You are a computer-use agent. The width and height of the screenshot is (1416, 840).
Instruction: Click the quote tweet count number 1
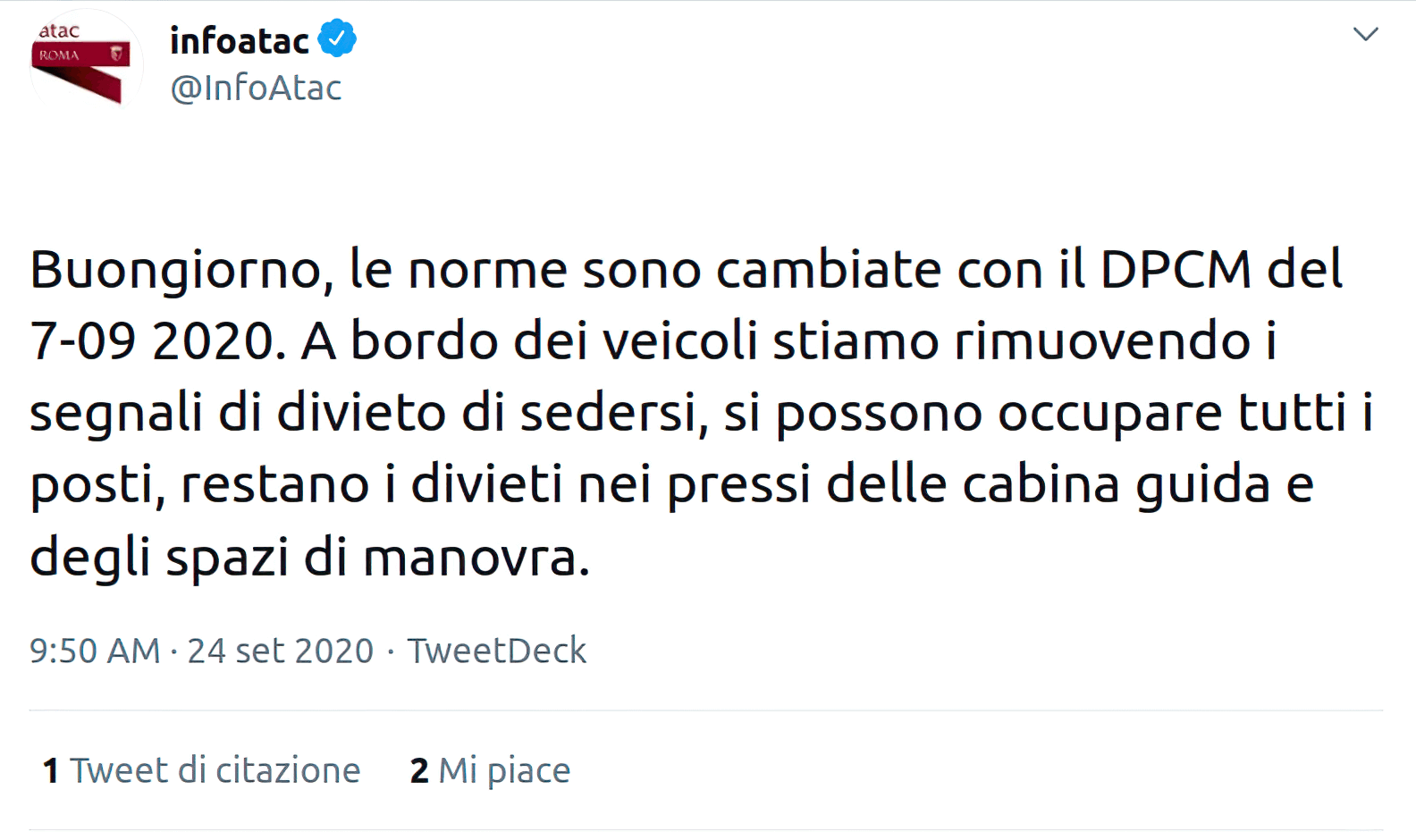tap(51, 770)
